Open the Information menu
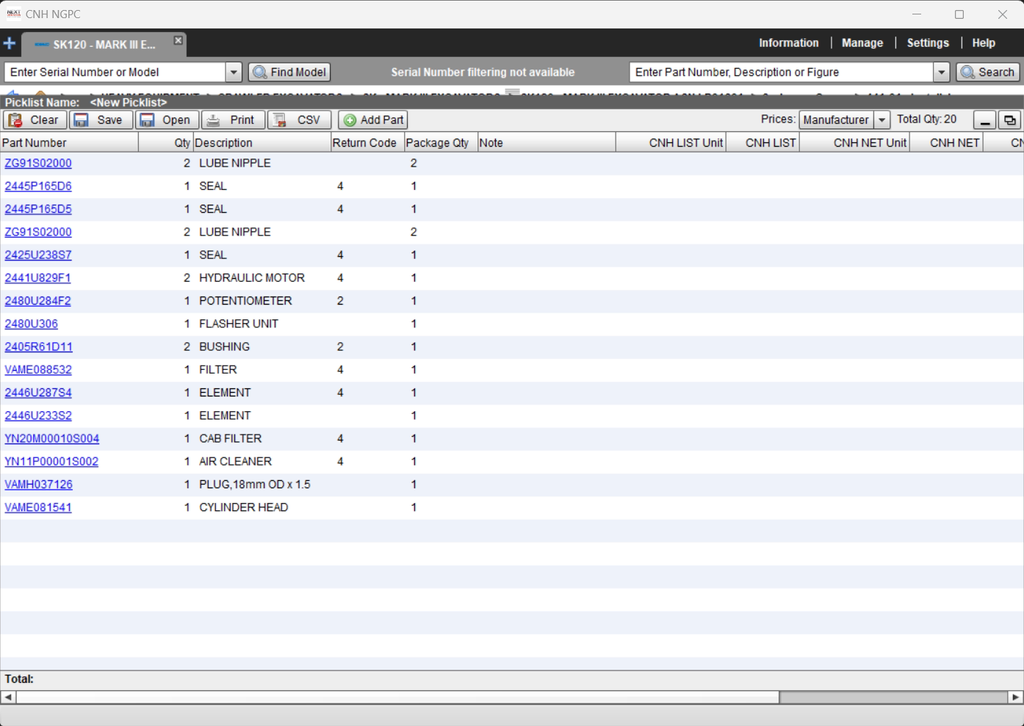 pyautogui.click(x=788, y=43)
